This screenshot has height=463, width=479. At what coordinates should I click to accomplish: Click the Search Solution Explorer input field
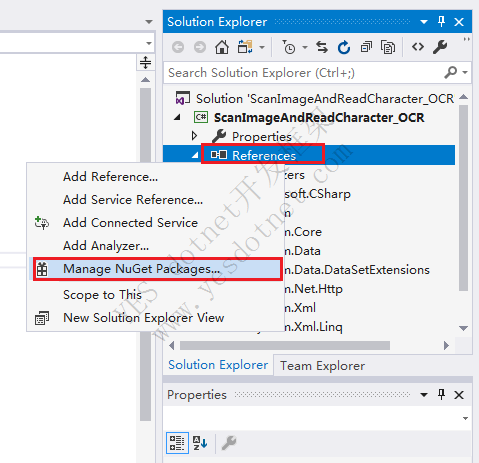point(303,73)
